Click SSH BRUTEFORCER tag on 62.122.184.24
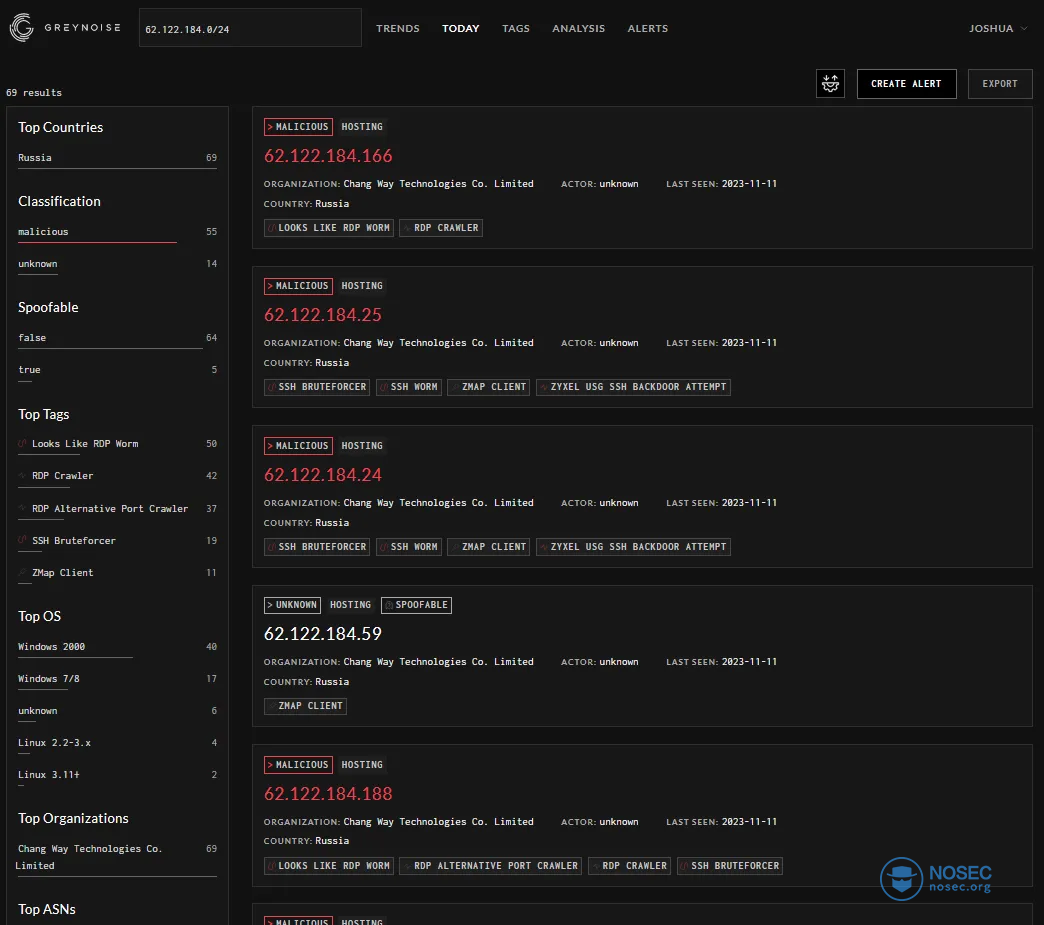1044x925 pixels. point(317,547)
